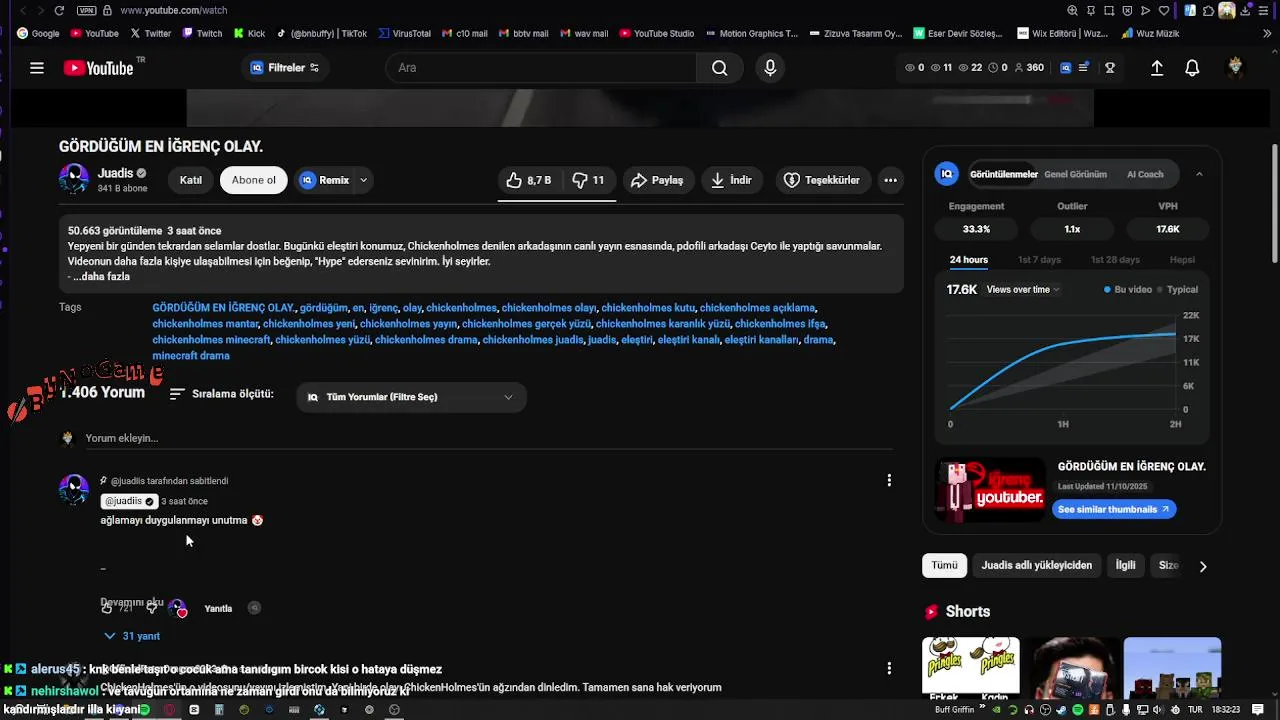Dislike the video showing 11
Image resolution: width=1280 pixels, height=720 pixels.
(588, 180)
